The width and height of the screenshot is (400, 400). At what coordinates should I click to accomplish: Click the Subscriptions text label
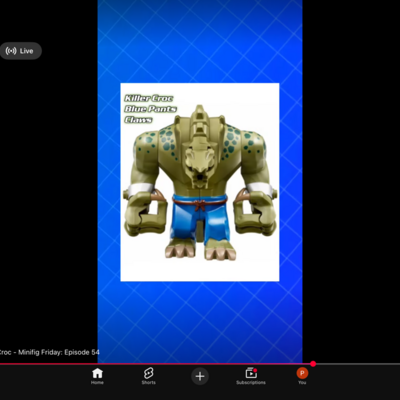click(251, 383)
